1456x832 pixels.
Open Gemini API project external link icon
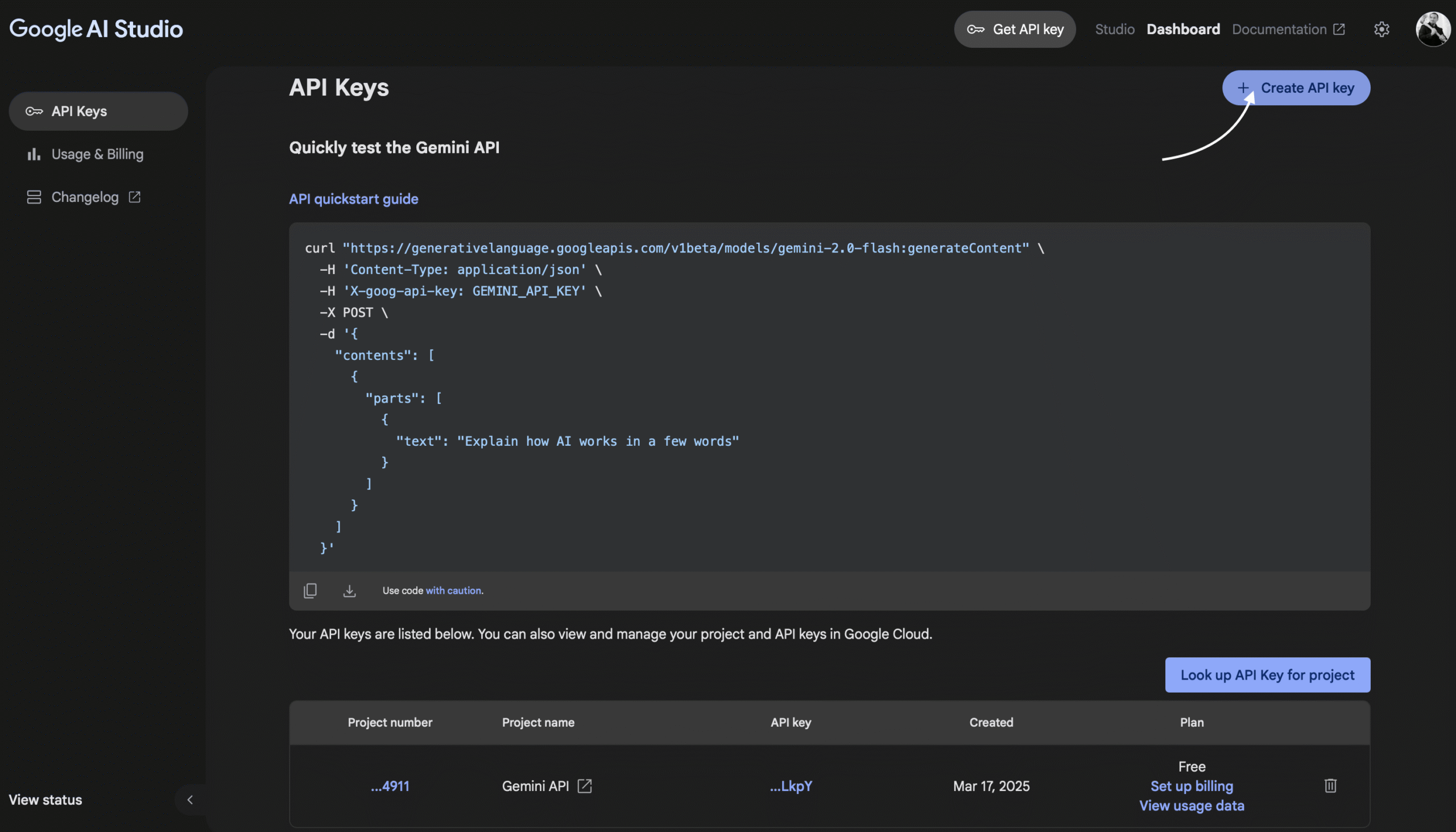585,786
